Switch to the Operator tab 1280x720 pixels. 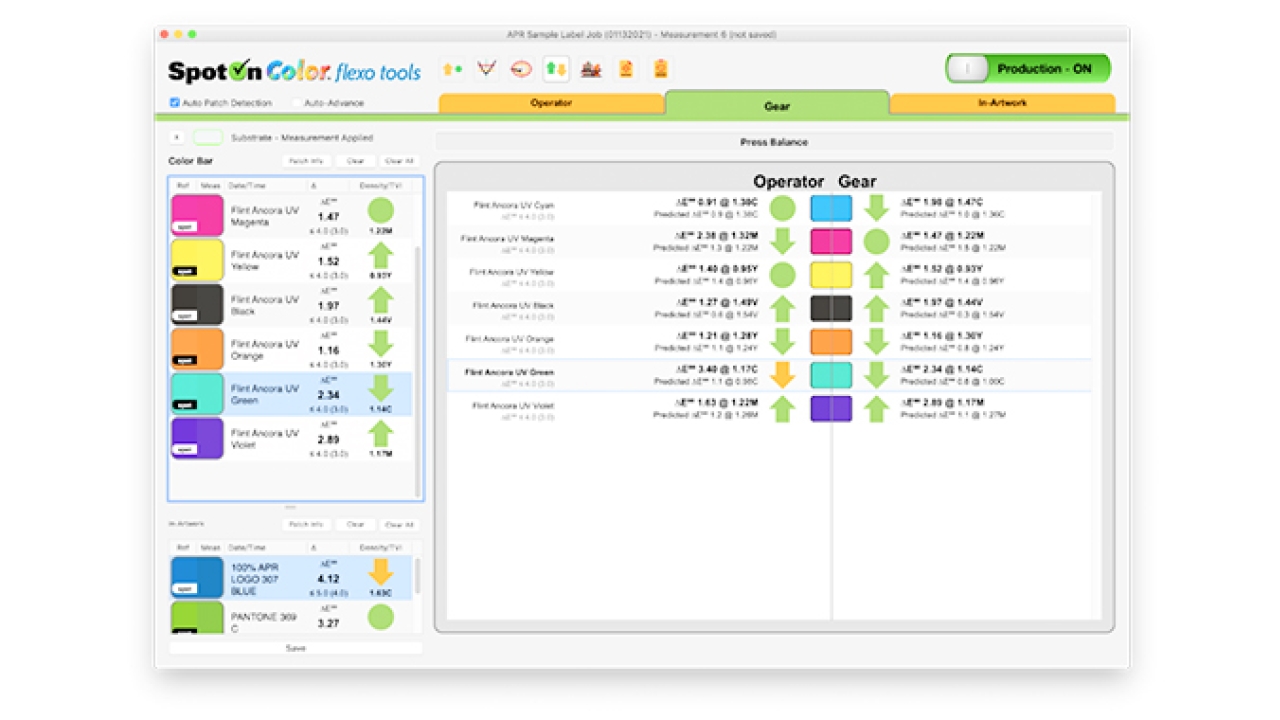click(x=551, y=103)
